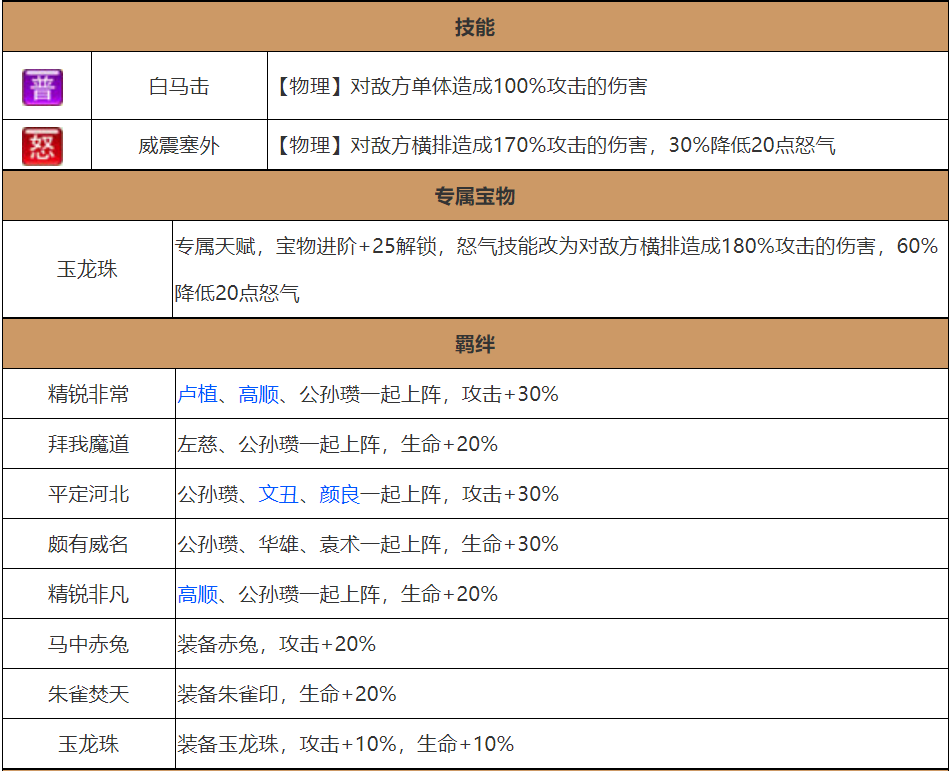
Task: Open 高顺 link in 精锐非常 row
Action: tap(258, 395)
